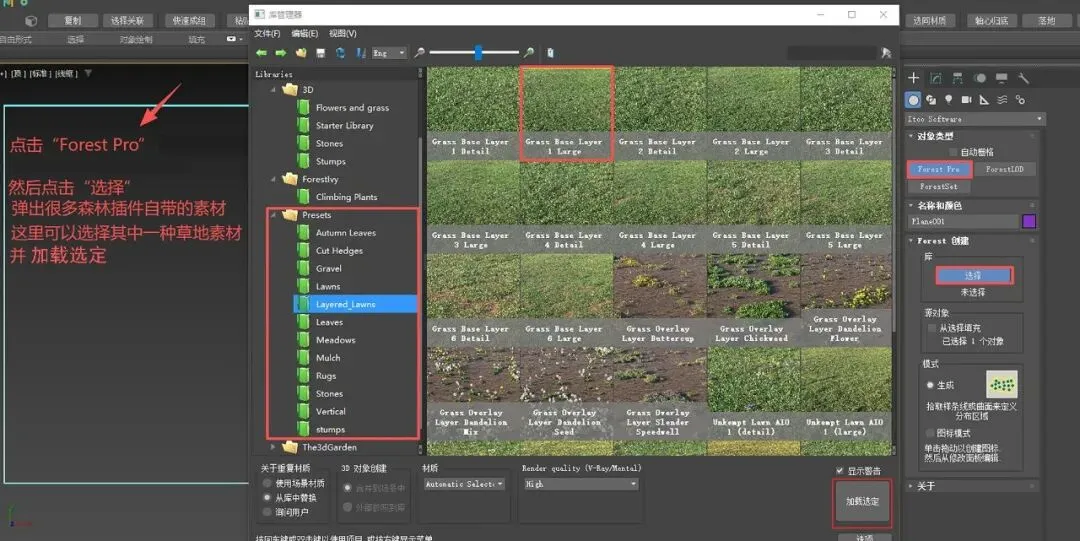Viewport: 1080px width, 541px height.
Task: Click the 加载选定 button
Action: coord(862,502)
